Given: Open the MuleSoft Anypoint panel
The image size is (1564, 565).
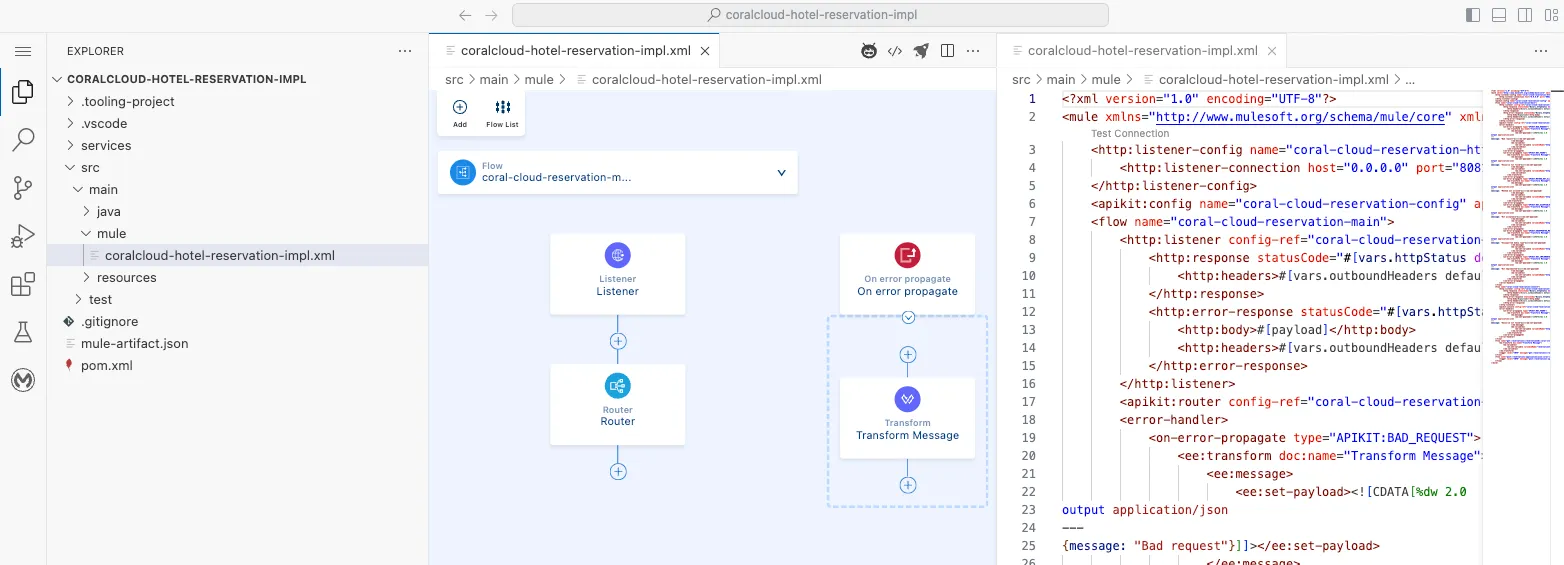Looking at the screenshot, I should (x=23, y=381).
